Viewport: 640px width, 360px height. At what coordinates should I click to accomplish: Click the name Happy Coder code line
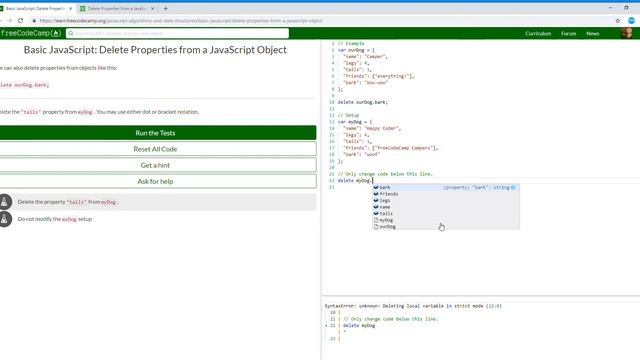(x=372, y=128)
